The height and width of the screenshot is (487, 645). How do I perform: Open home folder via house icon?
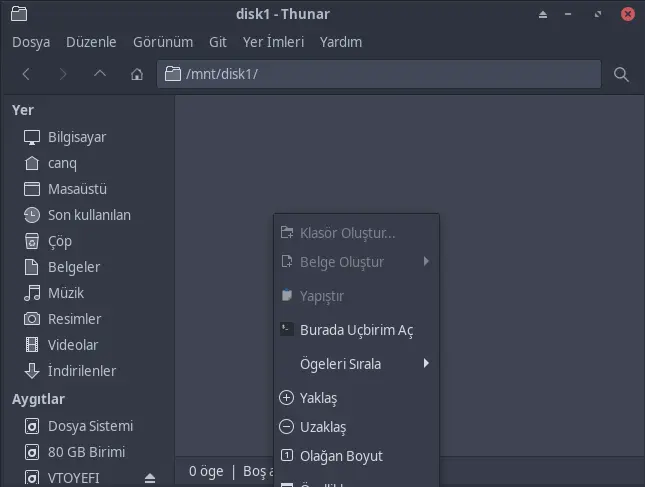[x=137, y=74]
